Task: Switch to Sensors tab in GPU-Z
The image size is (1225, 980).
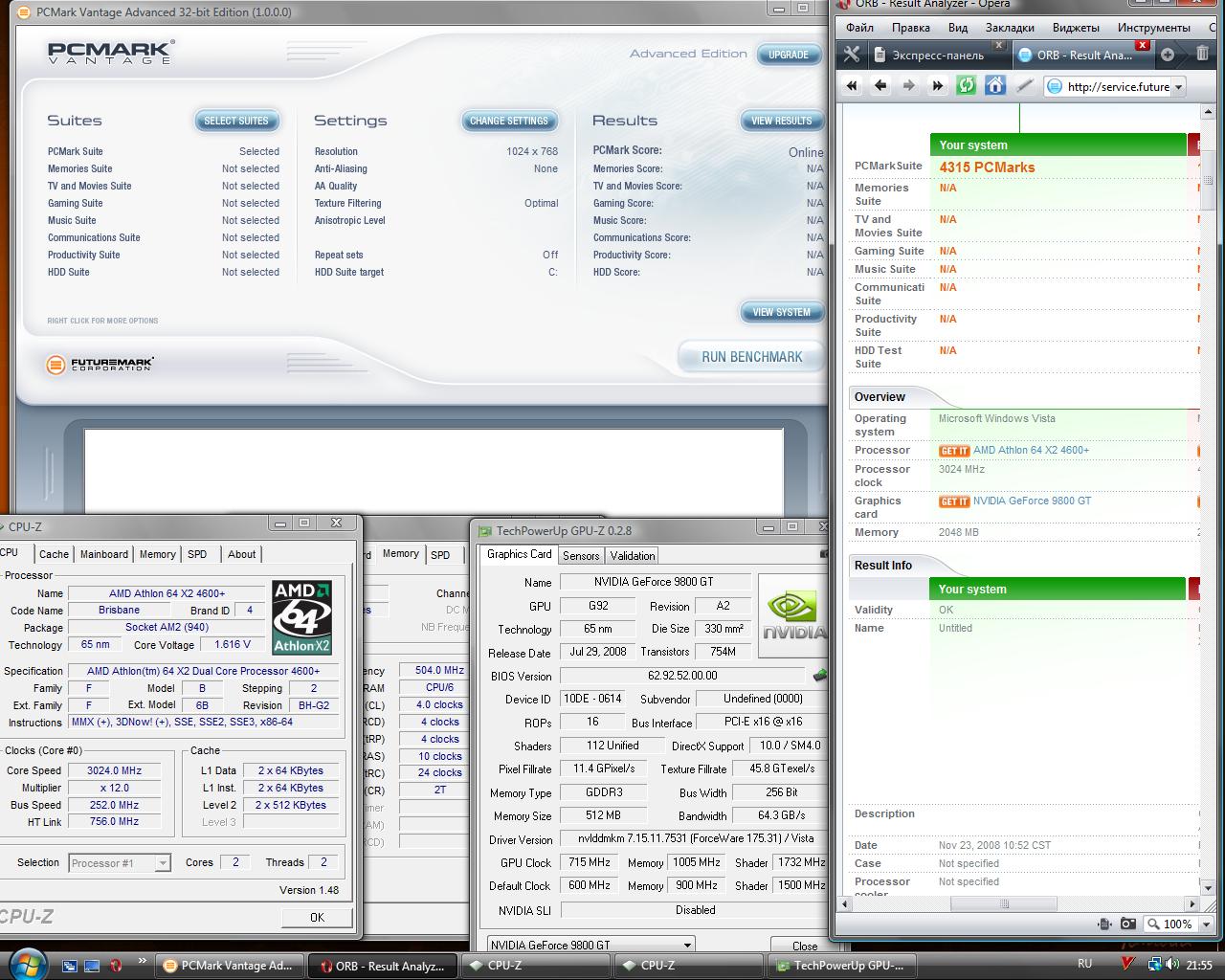Action: tap(581, 555)
